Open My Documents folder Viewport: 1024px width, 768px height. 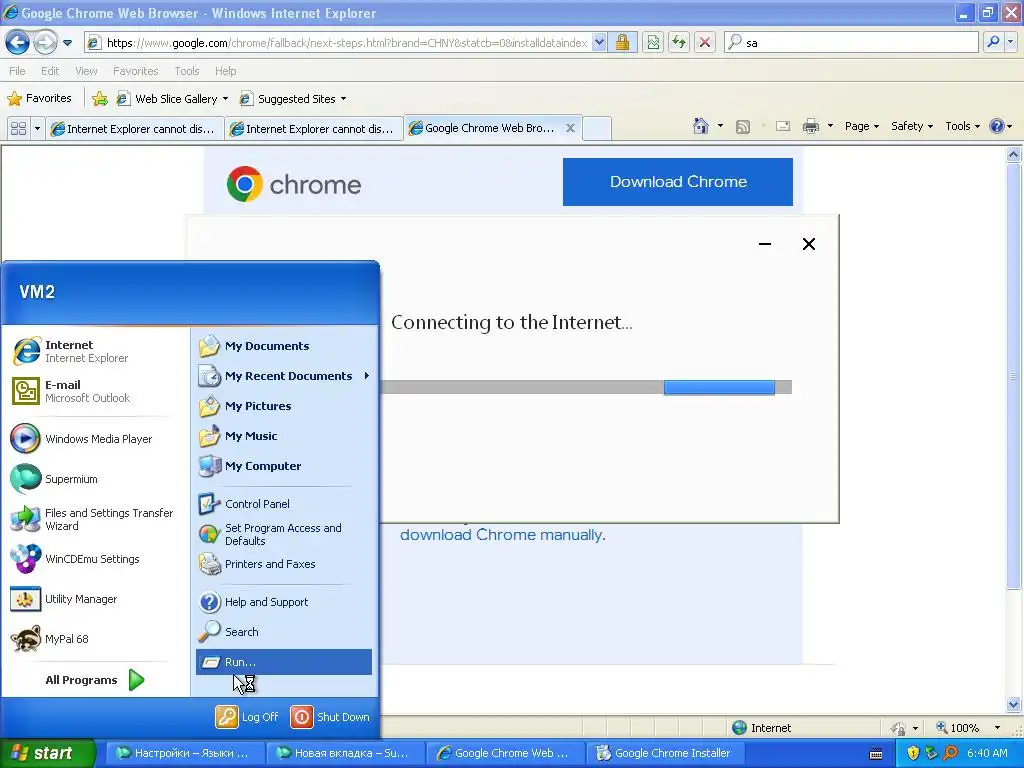(x=284, y=346)
